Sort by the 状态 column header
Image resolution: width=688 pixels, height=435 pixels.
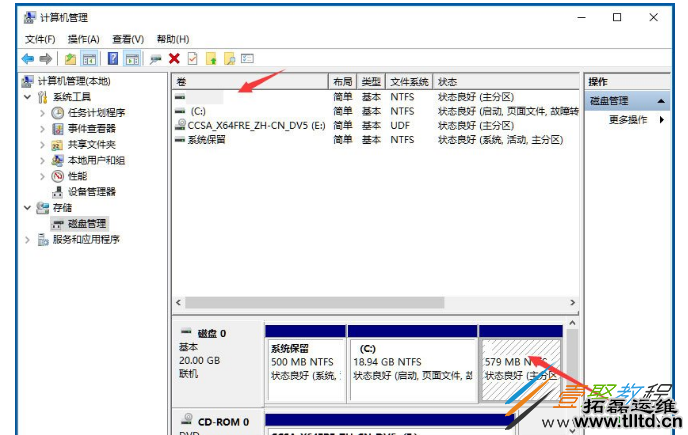(506, 82)
